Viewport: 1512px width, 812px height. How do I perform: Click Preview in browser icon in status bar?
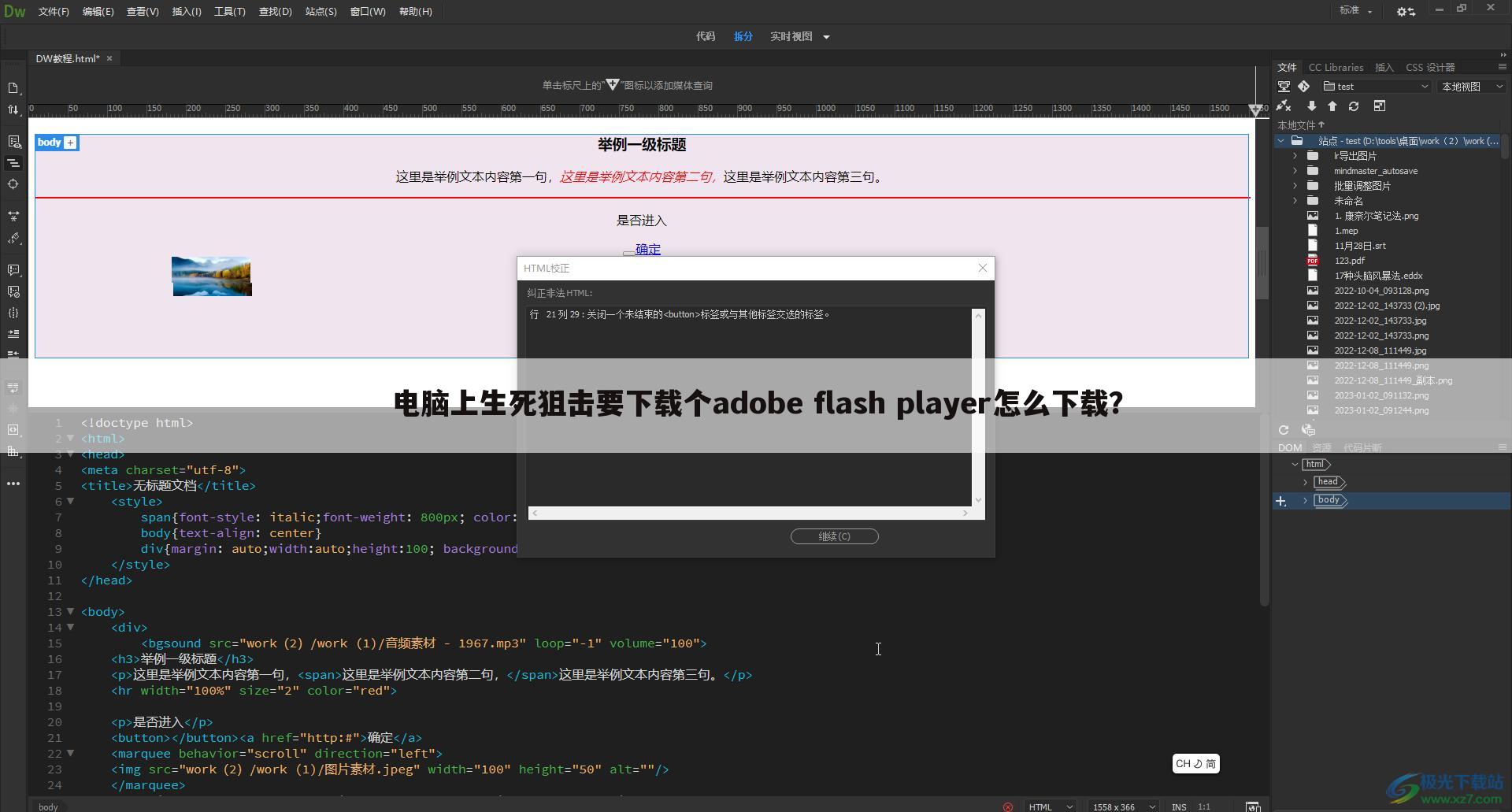(x=1253, y=806)
